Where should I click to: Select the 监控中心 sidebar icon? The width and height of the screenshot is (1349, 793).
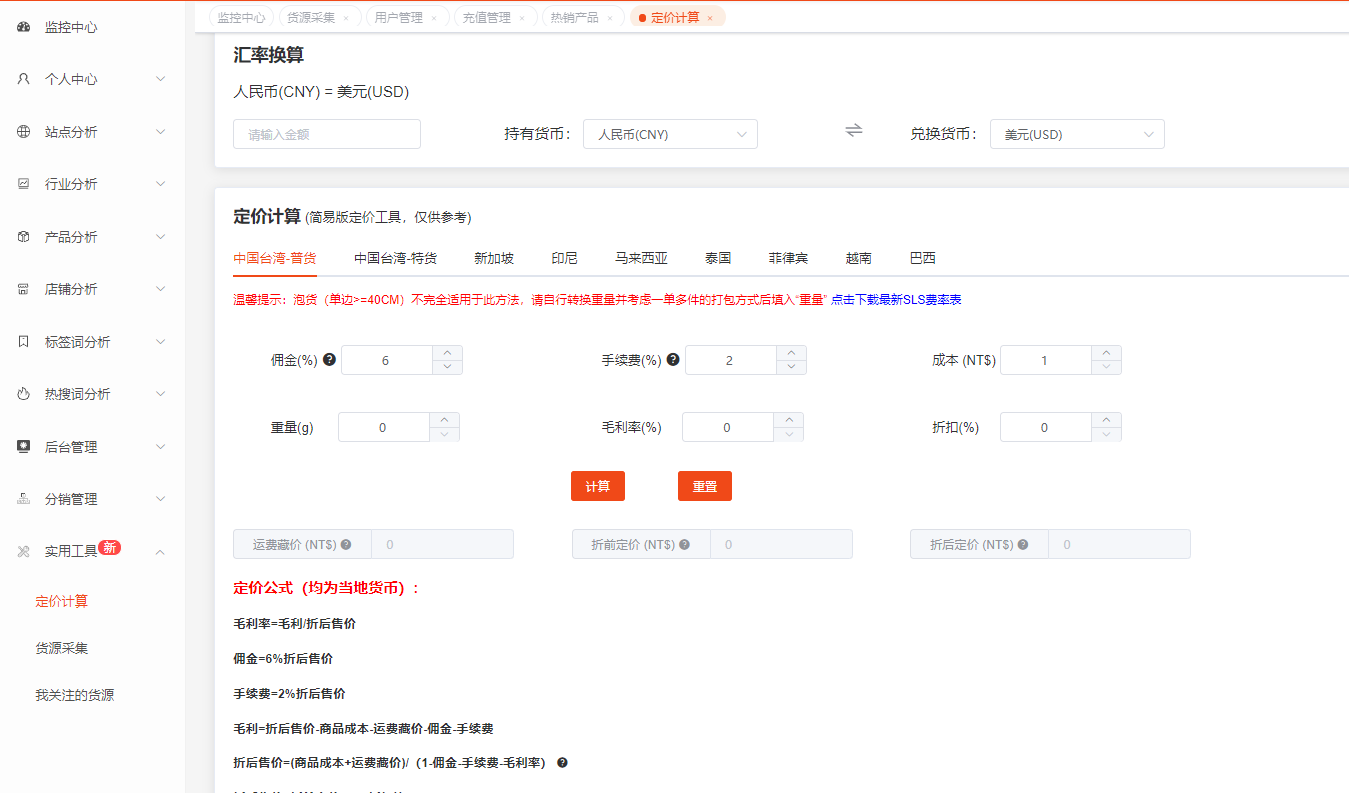click(24, 27)
